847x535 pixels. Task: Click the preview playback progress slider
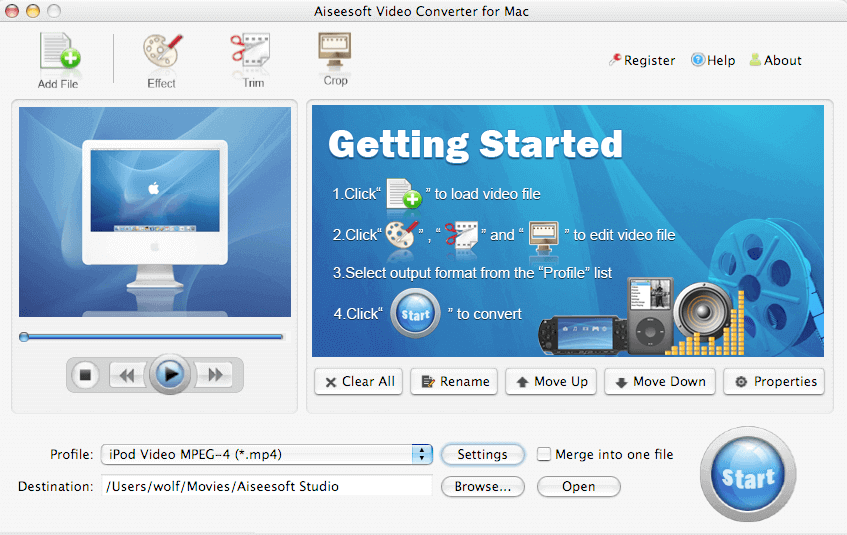coord(151,337)
